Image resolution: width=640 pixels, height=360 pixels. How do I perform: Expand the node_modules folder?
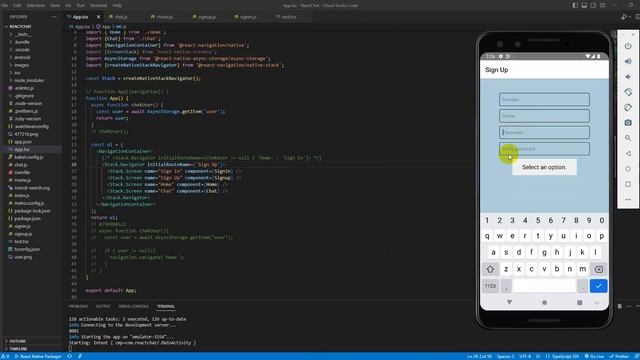coord(29,80)
